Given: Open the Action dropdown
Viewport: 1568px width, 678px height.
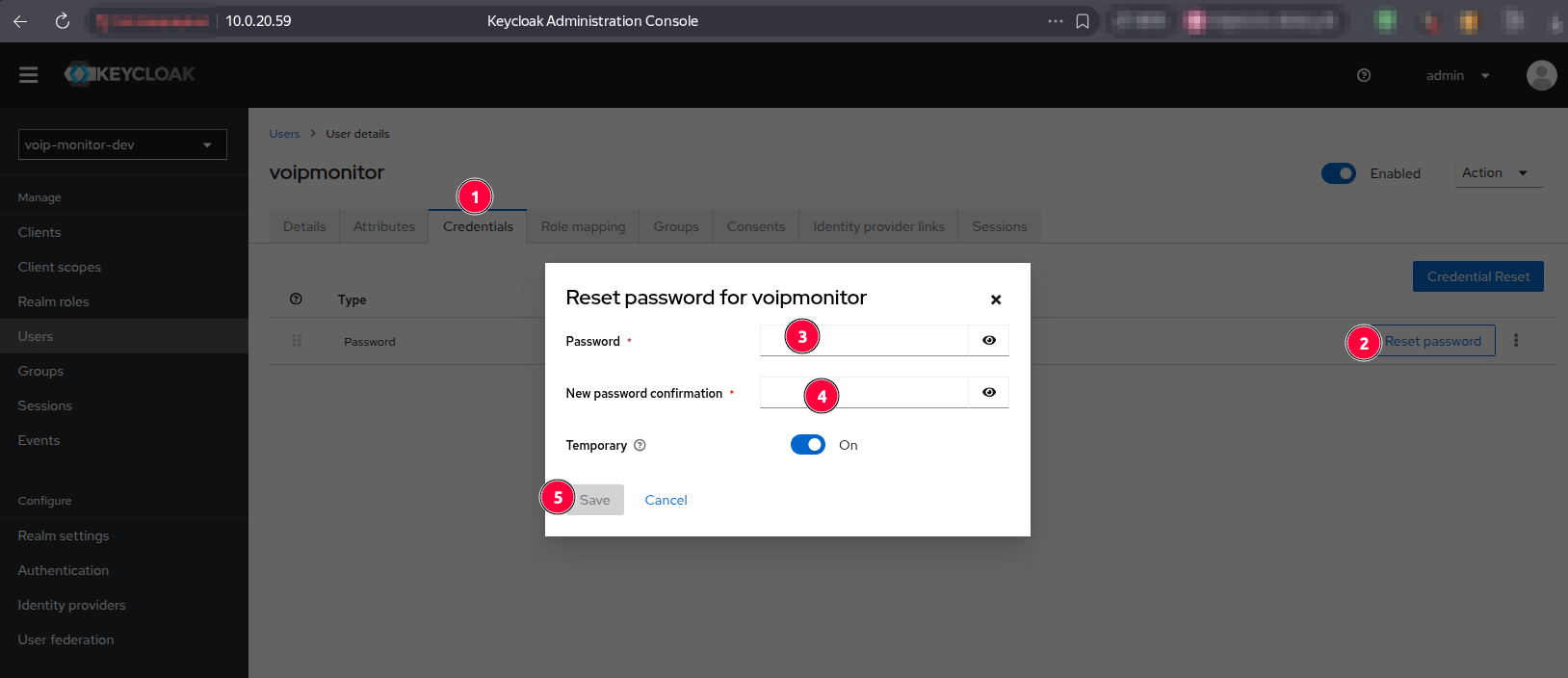Looking at the screenshot, I should pos(1498,172).
